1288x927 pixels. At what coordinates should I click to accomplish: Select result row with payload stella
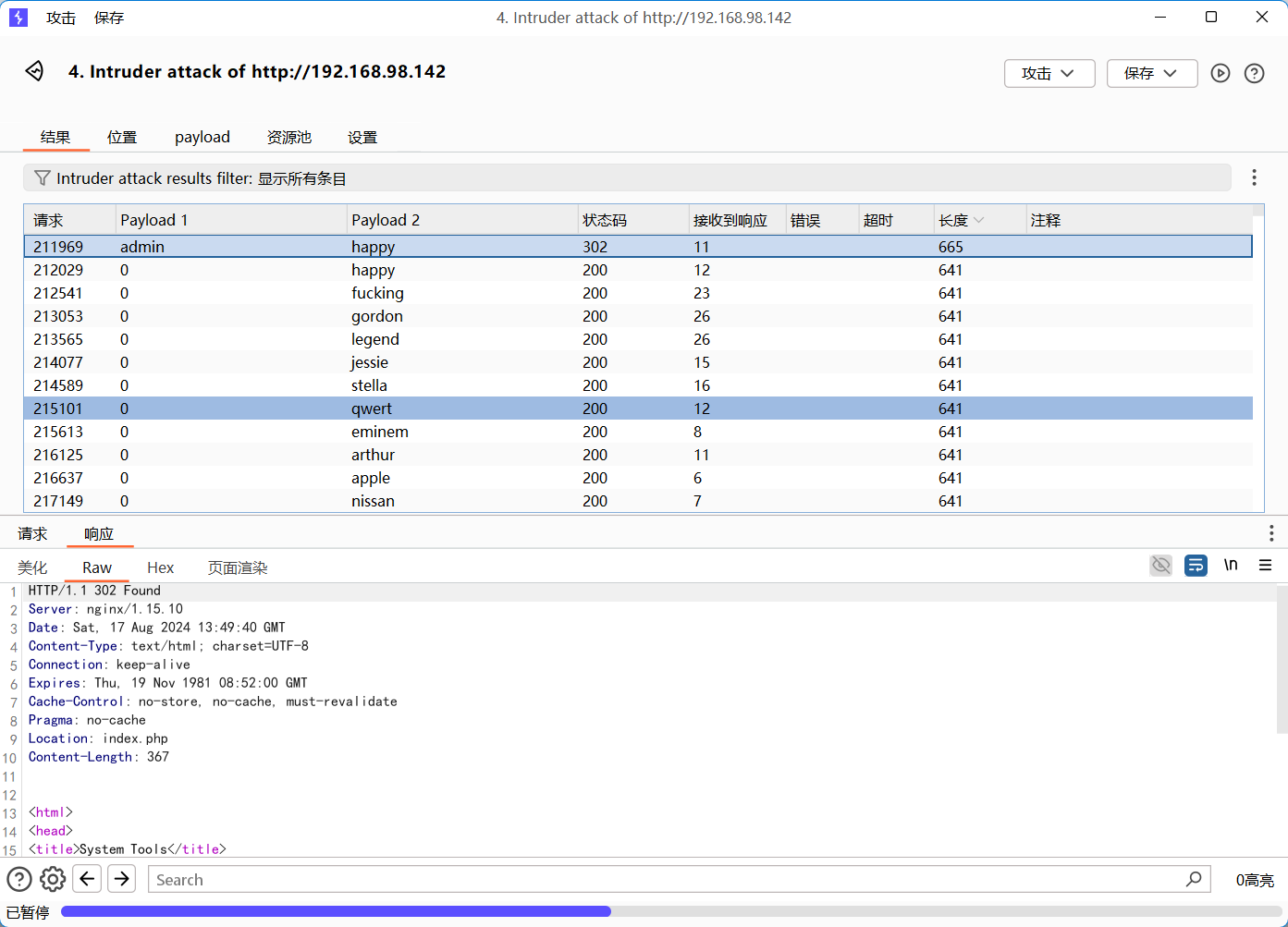click(x=638, y=385)
